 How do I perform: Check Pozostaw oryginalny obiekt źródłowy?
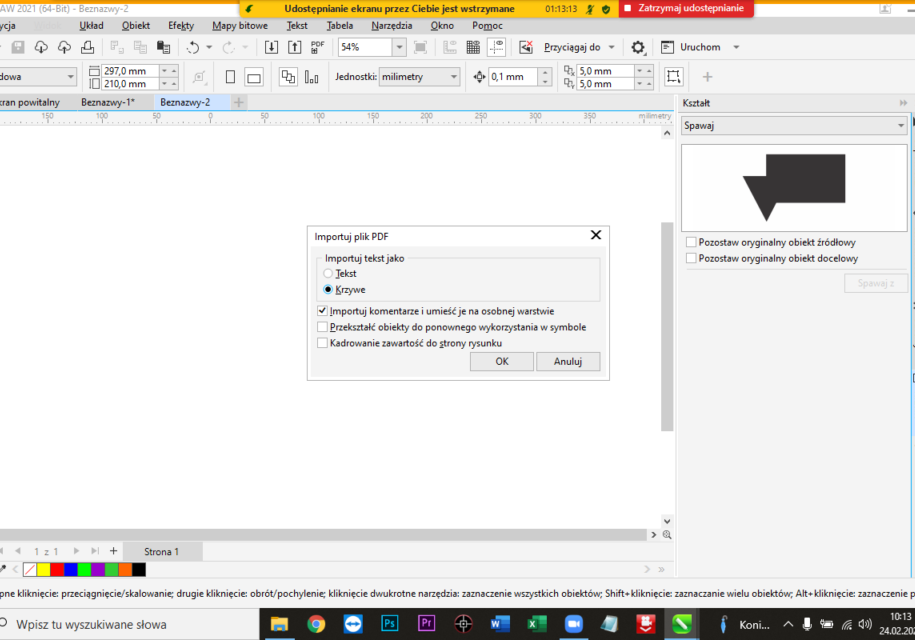point(692,242)
